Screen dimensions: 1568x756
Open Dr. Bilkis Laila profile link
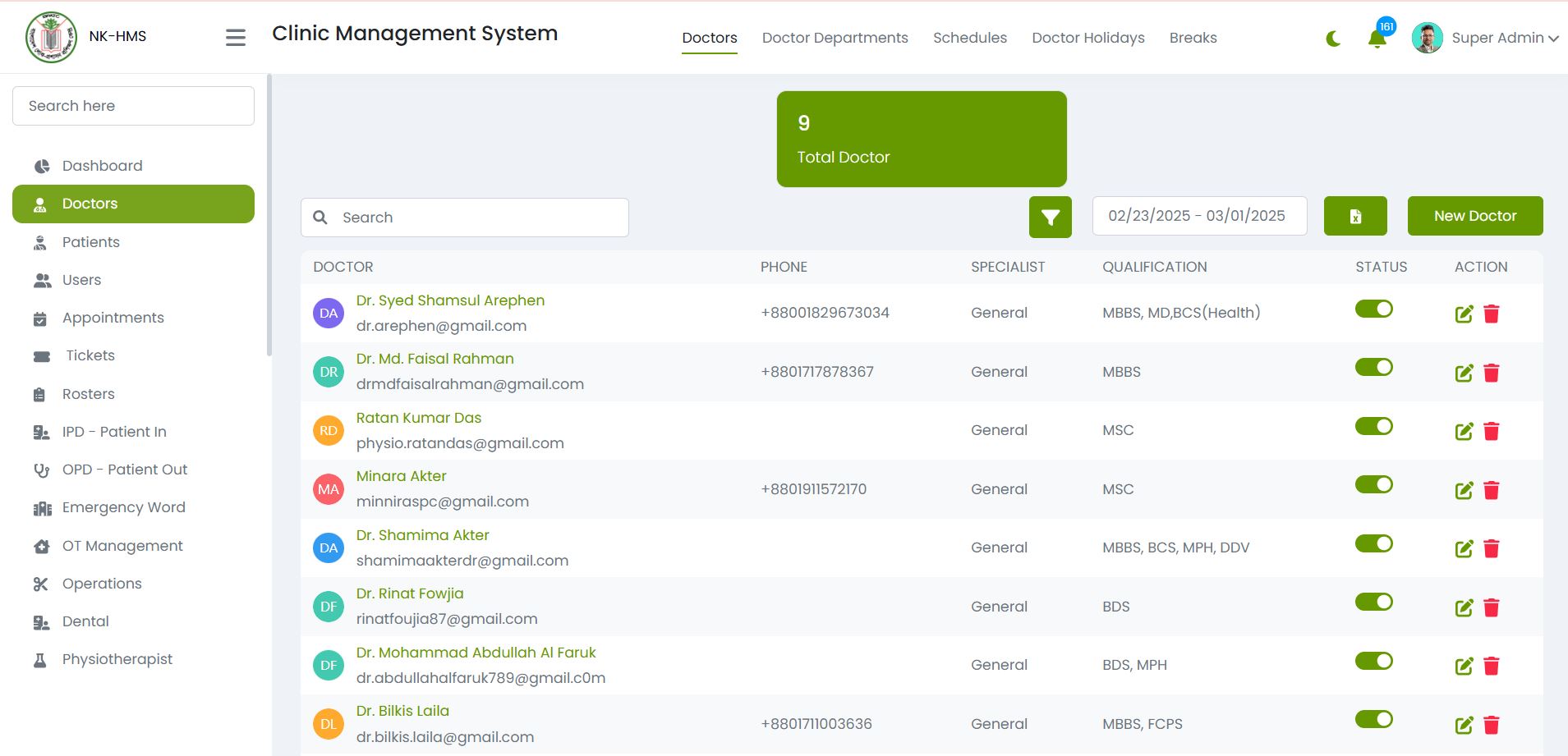[402, 711]
